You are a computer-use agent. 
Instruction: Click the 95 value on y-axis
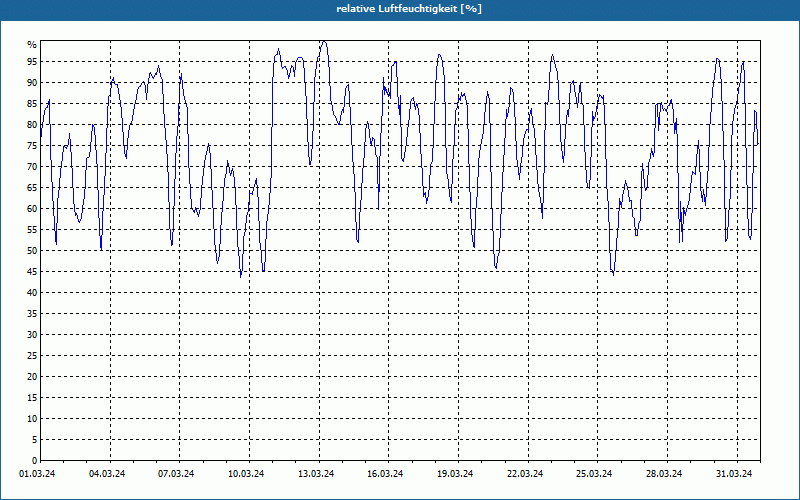click(x=32, y=62)
